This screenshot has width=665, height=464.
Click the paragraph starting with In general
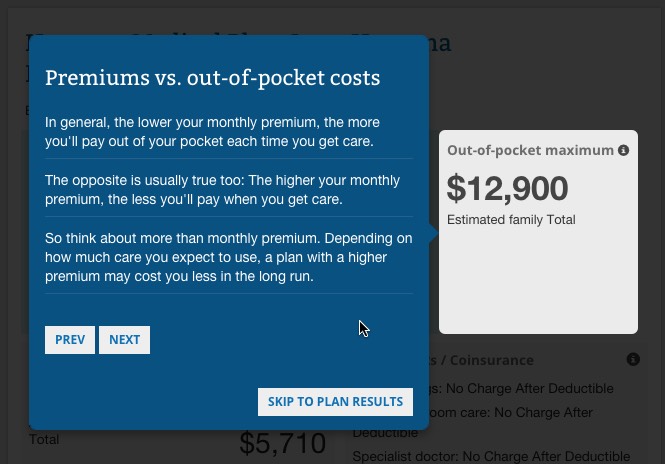coord(210,132)
